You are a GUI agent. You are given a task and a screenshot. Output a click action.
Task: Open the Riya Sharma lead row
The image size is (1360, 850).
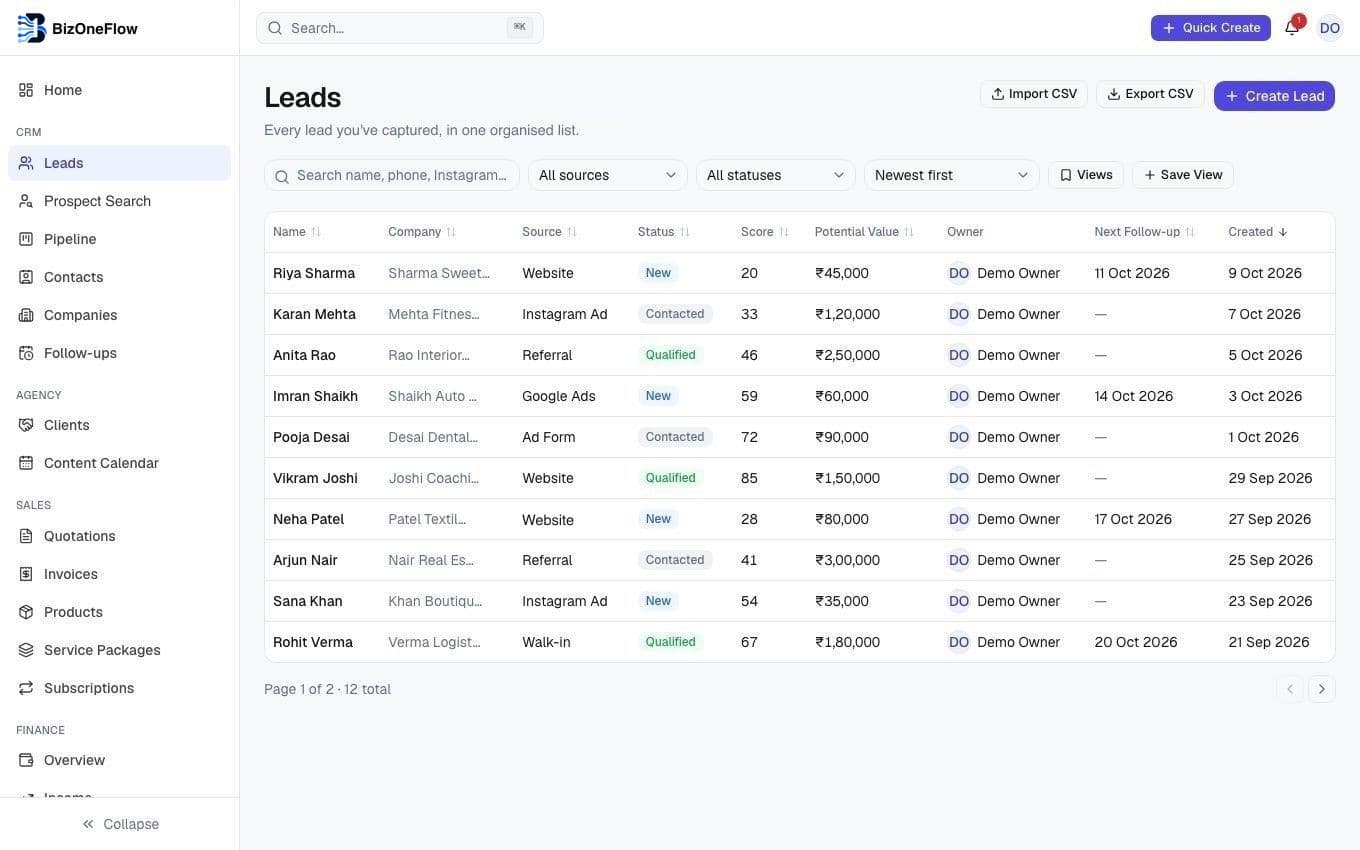click(800, 273)
